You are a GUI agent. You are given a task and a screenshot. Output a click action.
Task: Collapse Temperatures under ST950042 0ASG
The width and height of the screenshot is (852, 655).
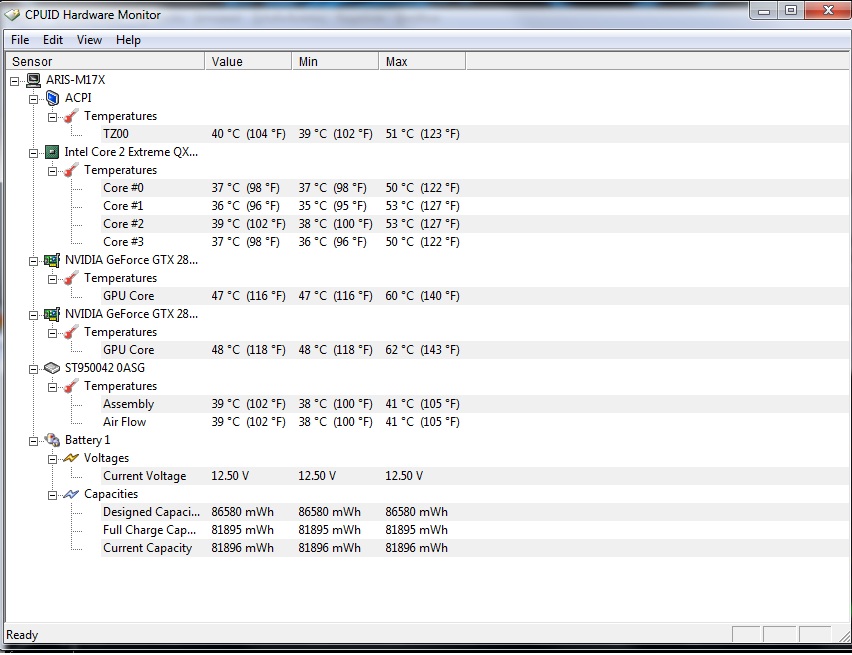[53, 388]
